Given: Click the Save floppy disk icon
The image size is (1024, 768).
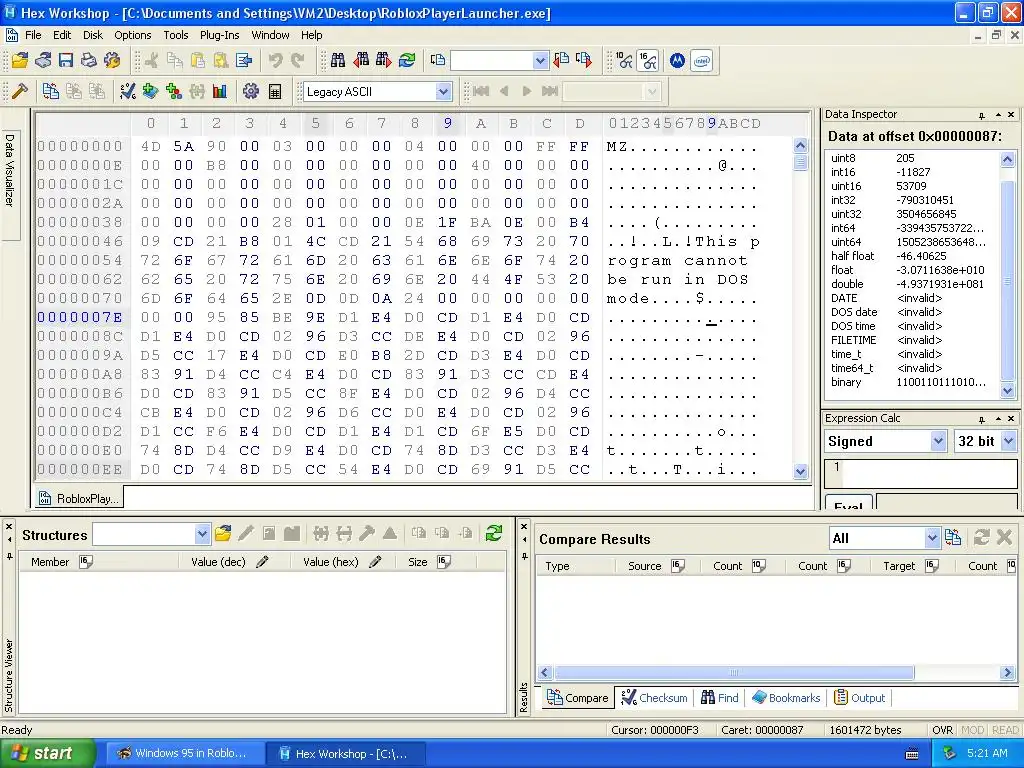Looking at the screenshot, I should 66,61.
